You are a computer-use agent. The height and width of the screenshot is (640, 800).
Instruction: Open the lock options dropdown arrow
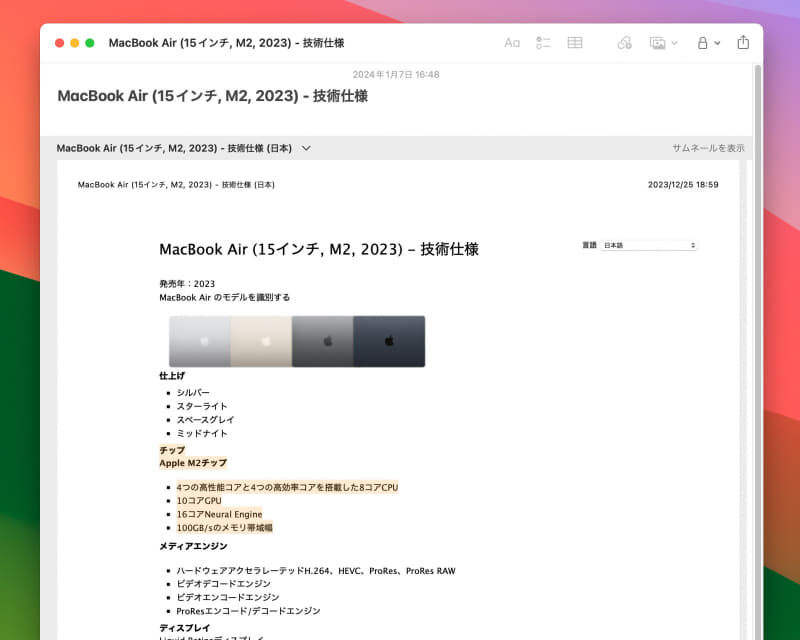click(x=717, y=42)
